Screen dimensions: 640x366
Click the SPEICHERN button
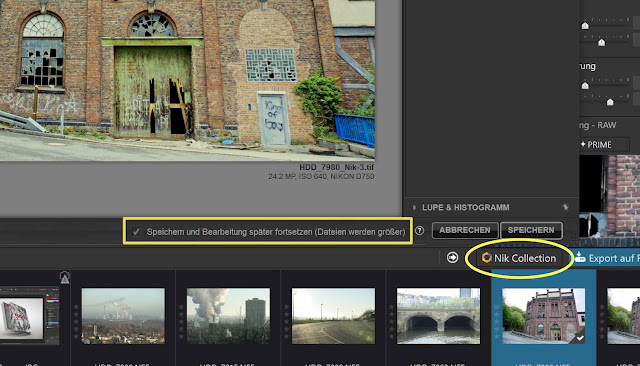[531, 231]
